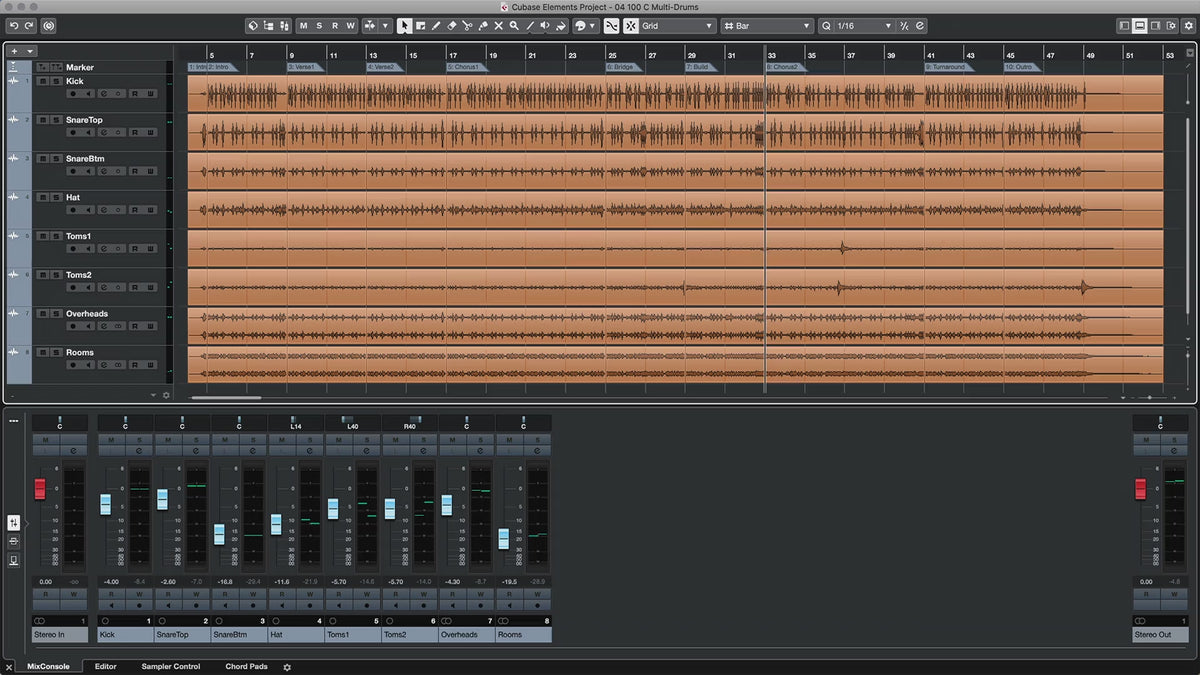Enable record on the Hat track
The image size is (1200, 675).
click(x=73, y=210)
